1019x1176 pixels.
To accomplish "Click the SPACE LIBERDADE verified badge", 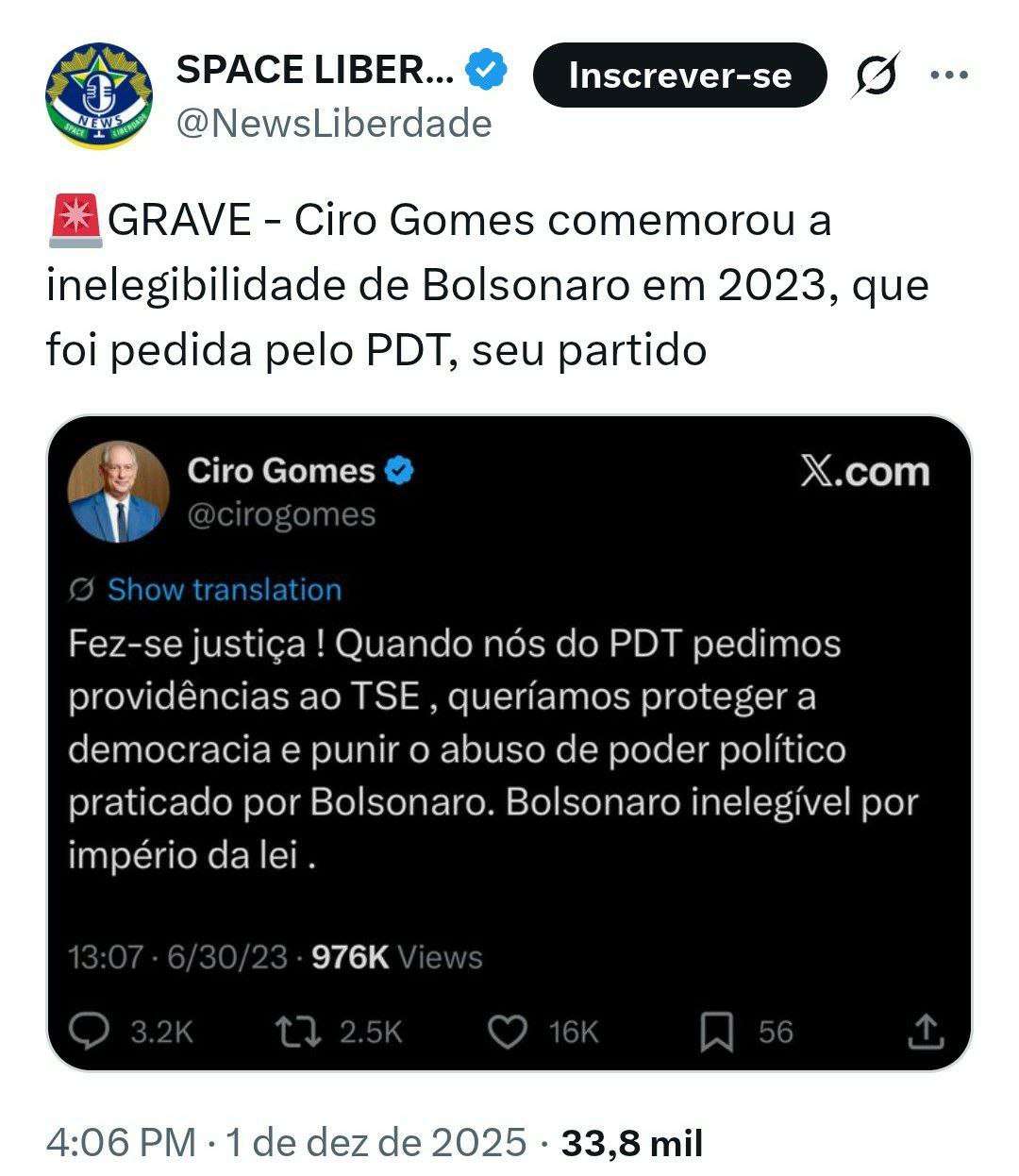I will tap(489, 71).
